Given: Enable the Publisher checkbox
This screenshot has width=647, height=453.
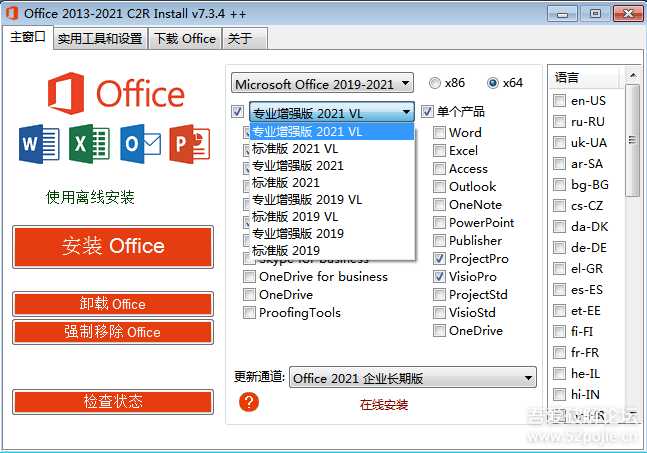Looking at the screenshot, I should (x=440, y=241).
